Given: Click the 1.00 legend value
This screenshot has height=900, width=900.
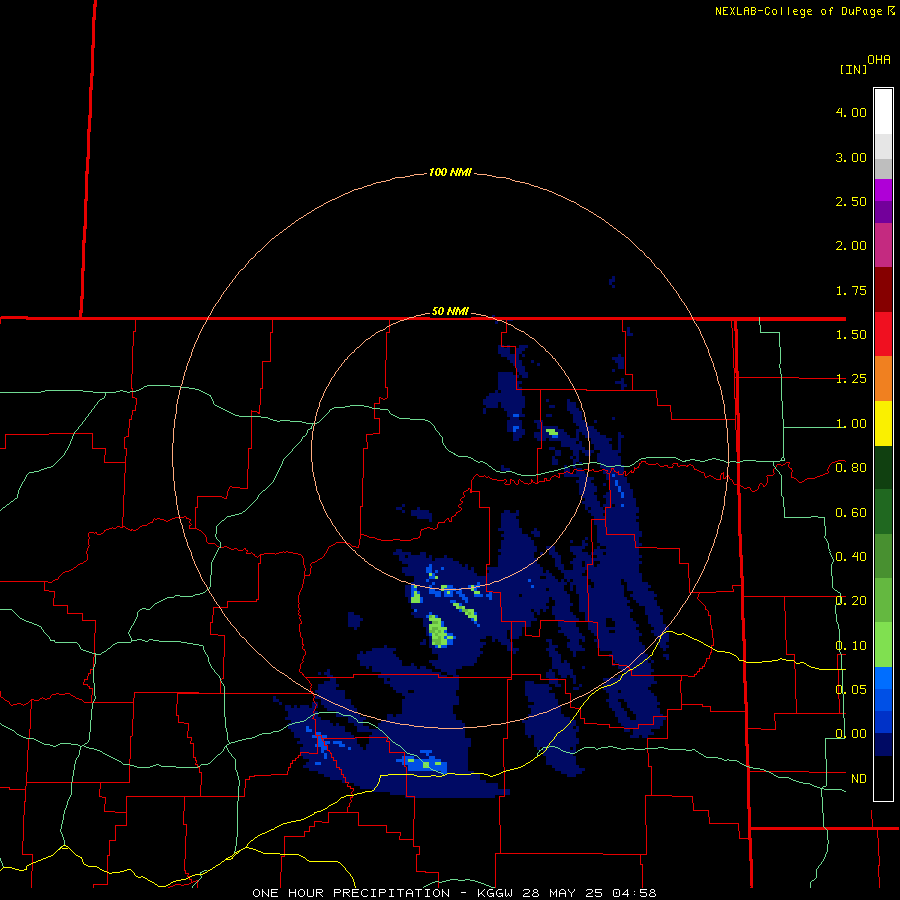Looking at the screenshot, I should click(x=851, y=424).
